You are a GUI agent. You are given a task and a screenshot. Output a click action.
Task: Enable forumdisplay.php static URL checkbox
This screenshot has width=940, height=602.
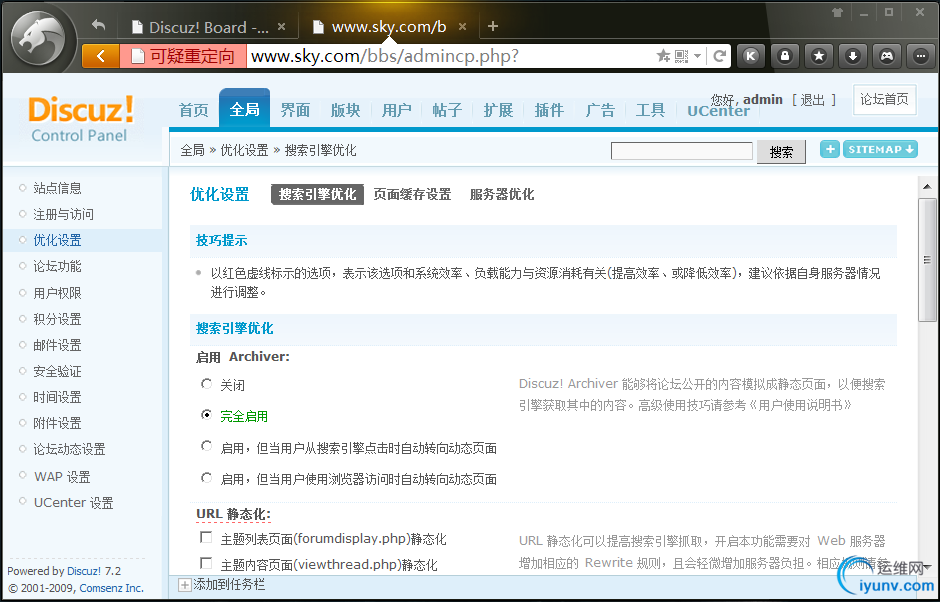(x=206, y=537)
